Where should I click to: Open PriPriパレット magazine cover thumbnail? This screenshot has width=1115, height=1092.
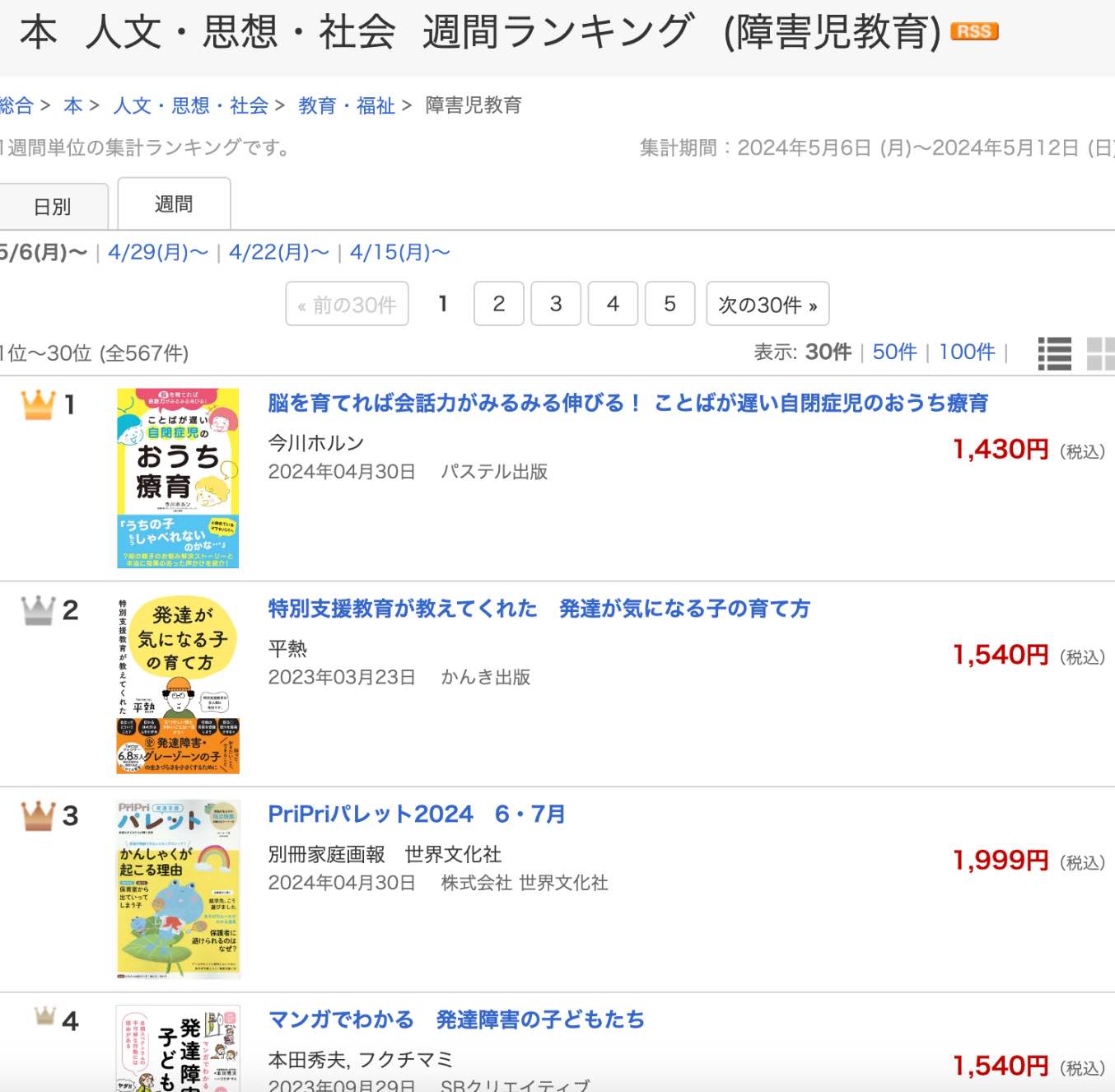(179, 889)
